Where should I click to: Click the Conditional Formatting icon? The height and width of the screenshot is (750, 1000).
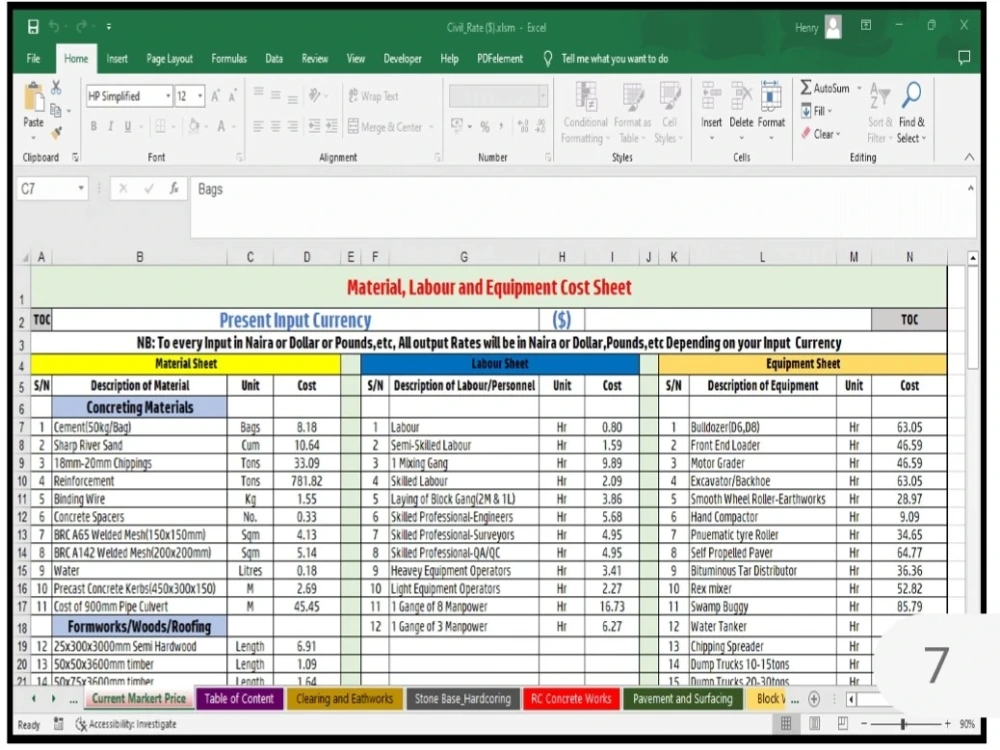tap(585, 97)
